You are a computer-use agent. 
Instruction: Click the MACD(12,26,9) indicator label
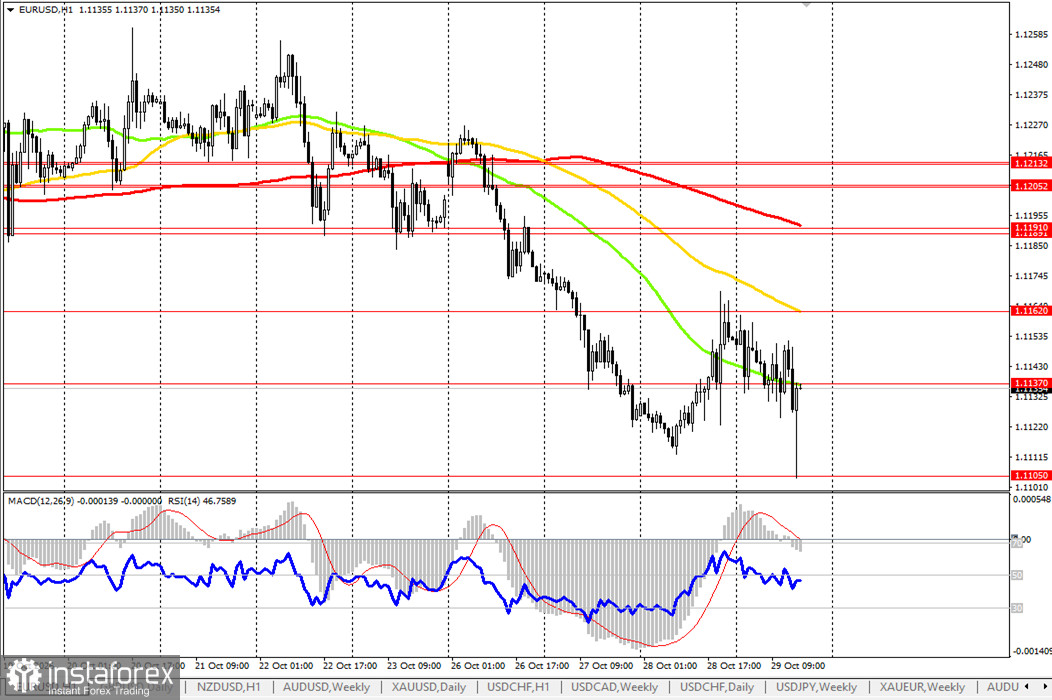[41, 501]
